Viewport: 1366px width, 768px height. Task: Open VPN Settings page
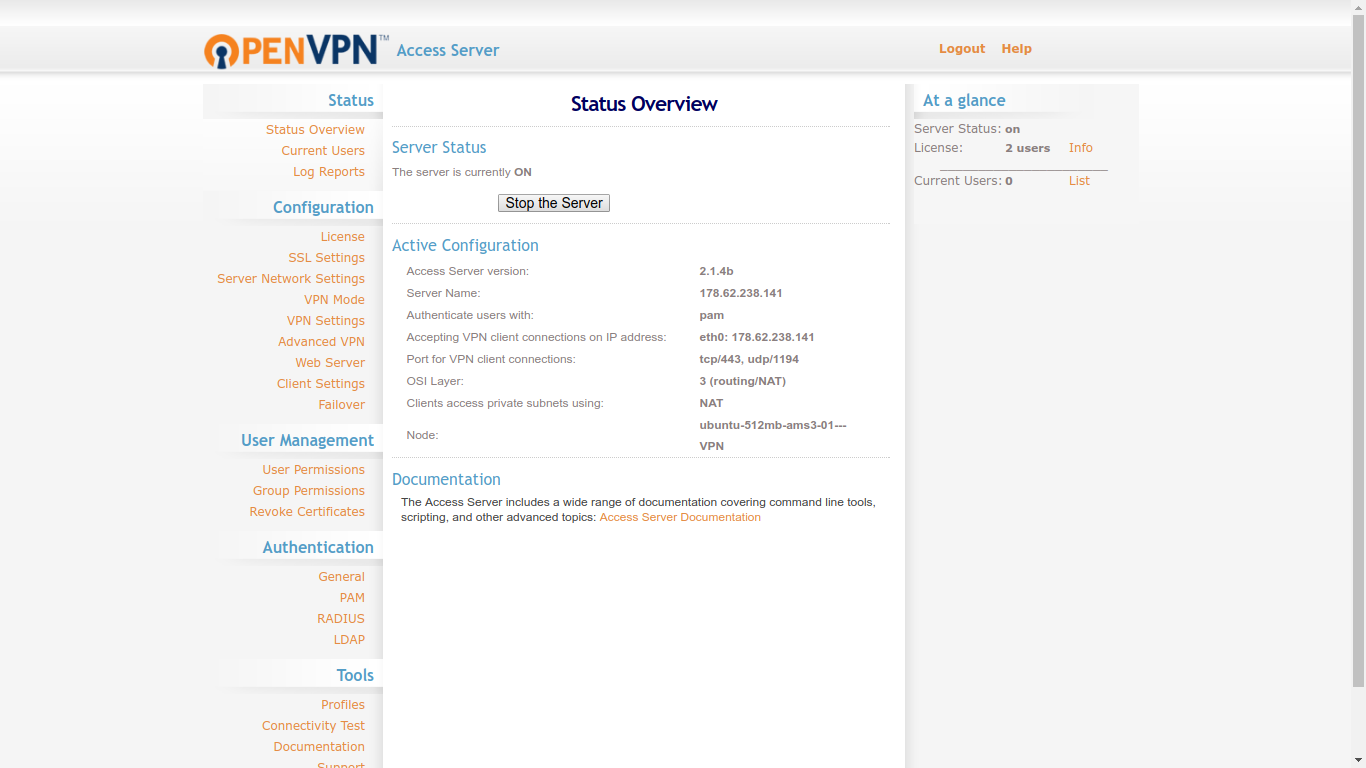[x=326, y=321]
